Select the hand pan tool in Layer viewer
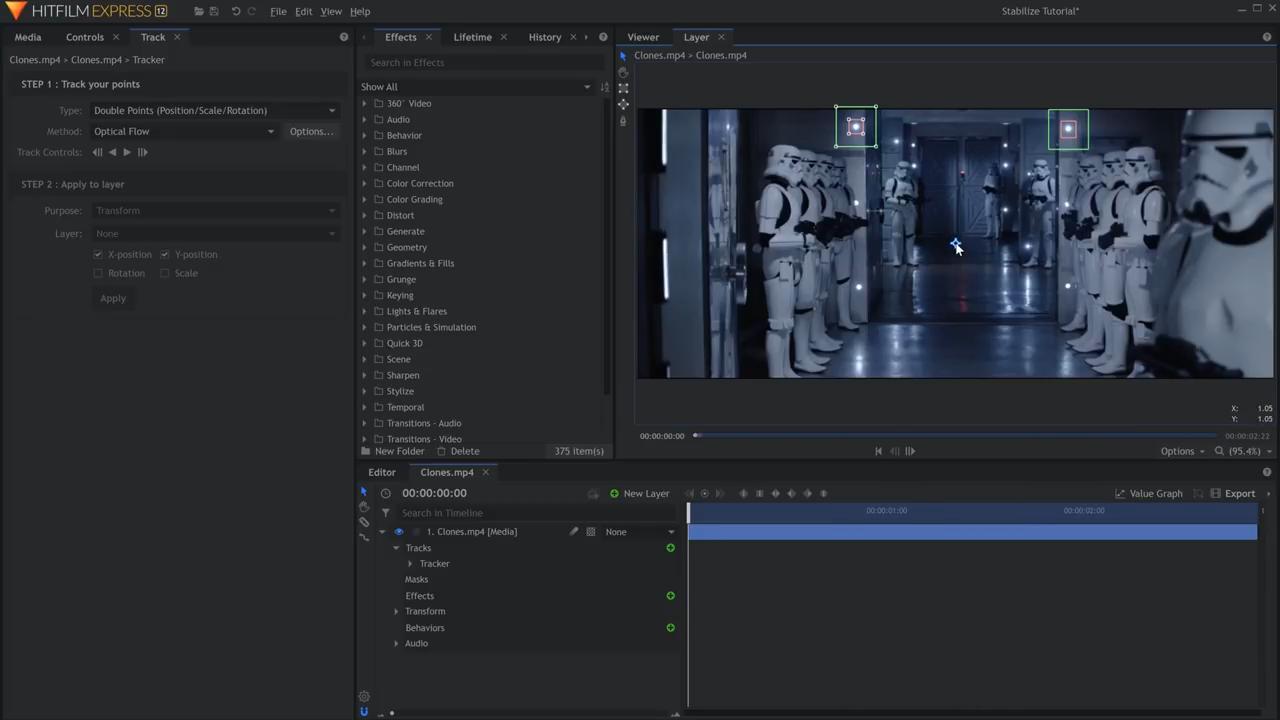The height and width of the screenshot is (720, 1280). [623, 72]
